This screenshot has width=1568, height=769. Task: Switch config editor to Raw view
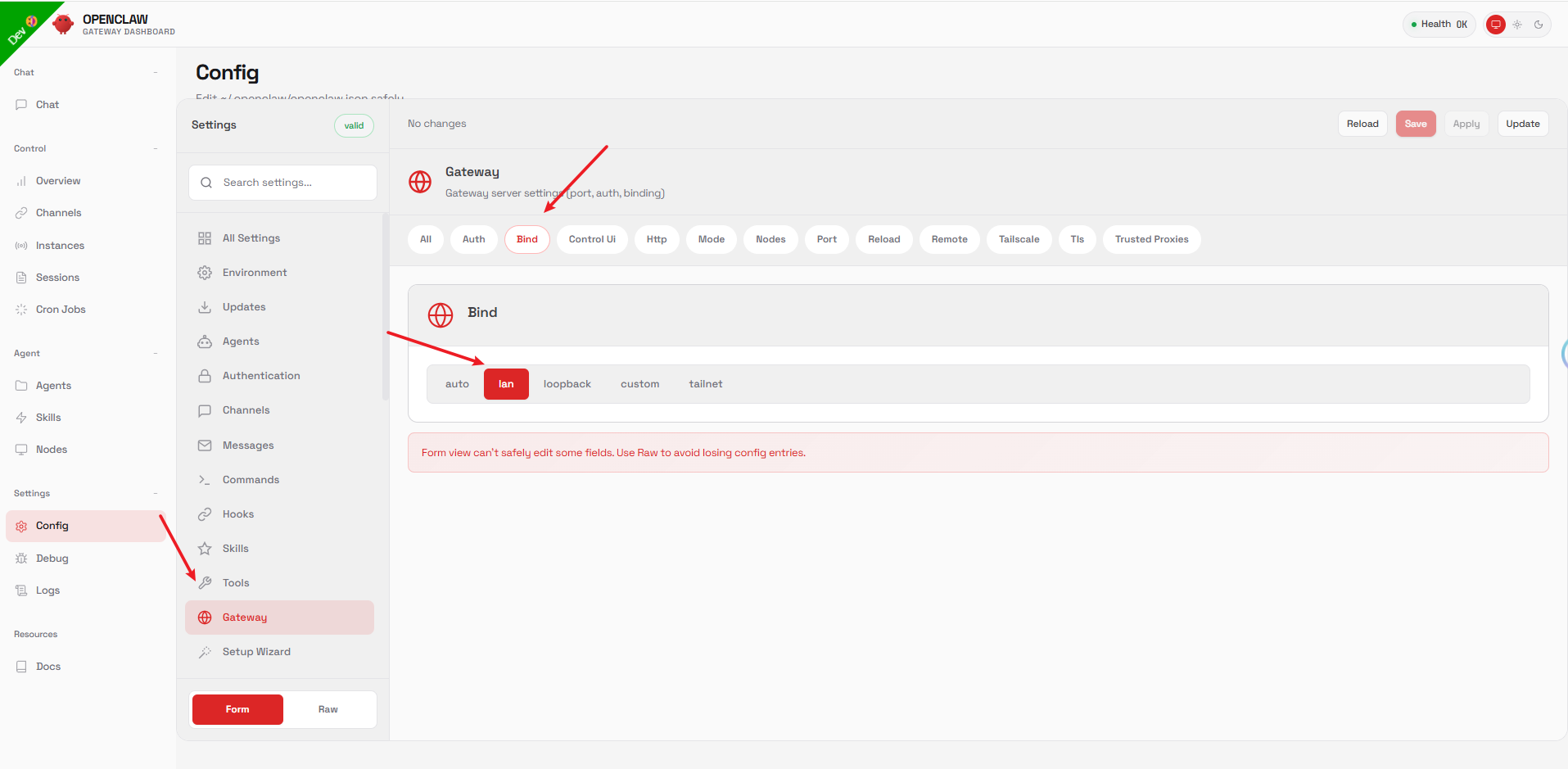point(328,709)
